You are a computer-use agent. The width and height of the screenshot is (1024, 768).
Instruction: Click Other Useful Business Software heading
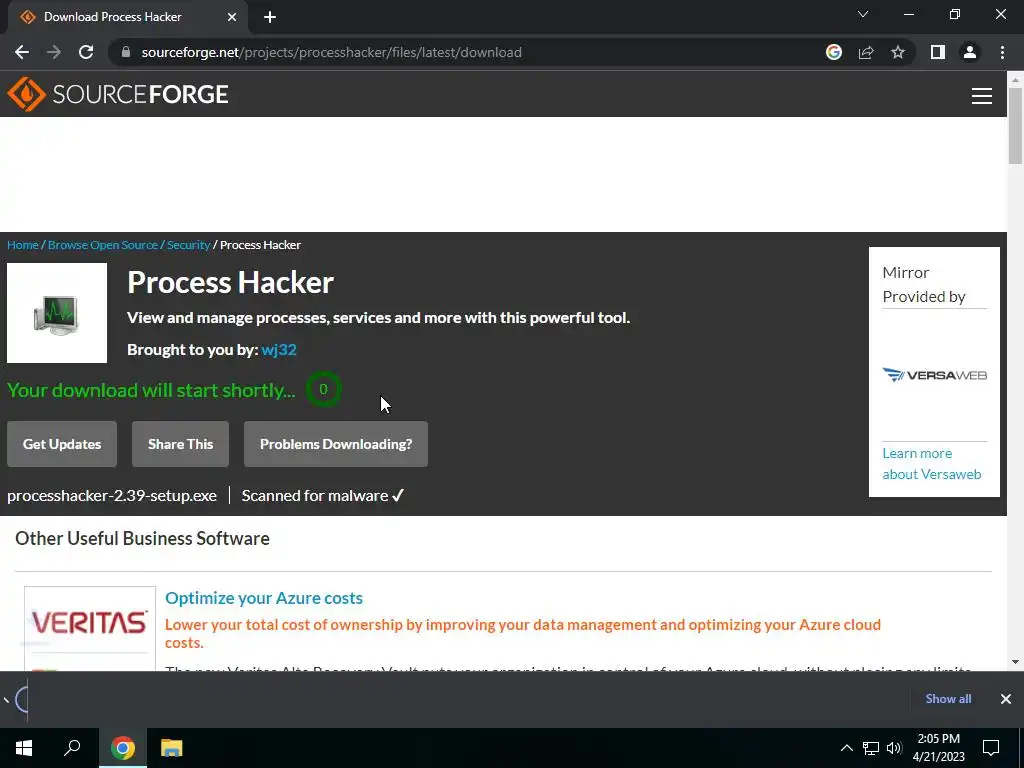[x=142, y=538]
